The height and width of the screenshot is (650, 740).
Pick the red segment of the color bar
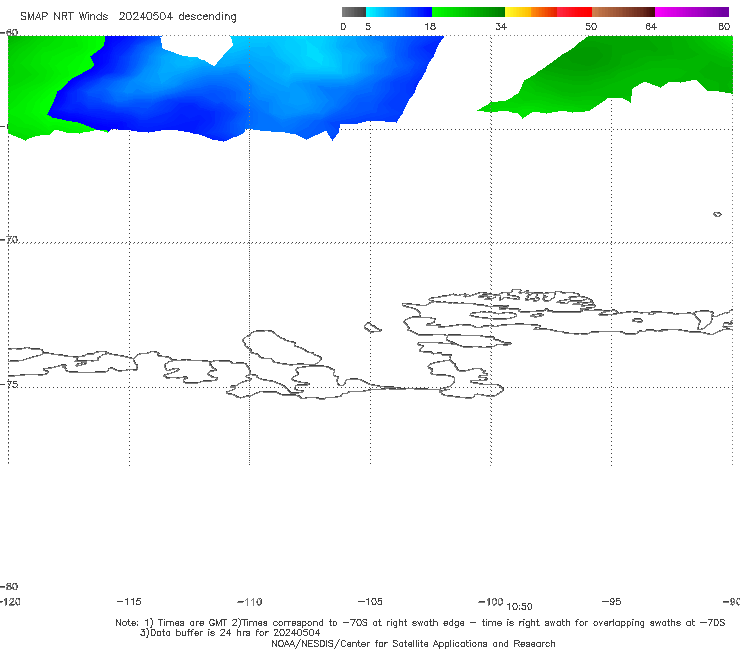[x=574, y=12]
